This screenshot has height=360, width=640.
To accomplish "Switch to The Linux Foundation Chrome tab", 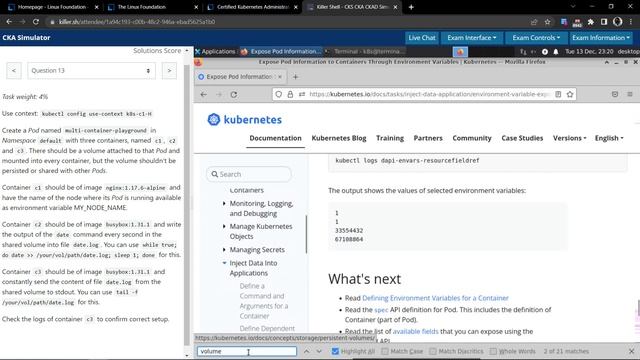I will pos(152,7).
